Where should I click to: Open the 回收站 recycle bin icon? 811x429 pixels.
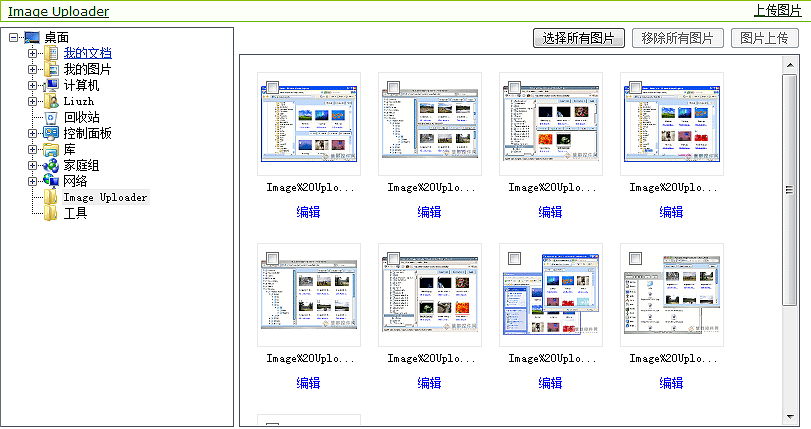51,118
